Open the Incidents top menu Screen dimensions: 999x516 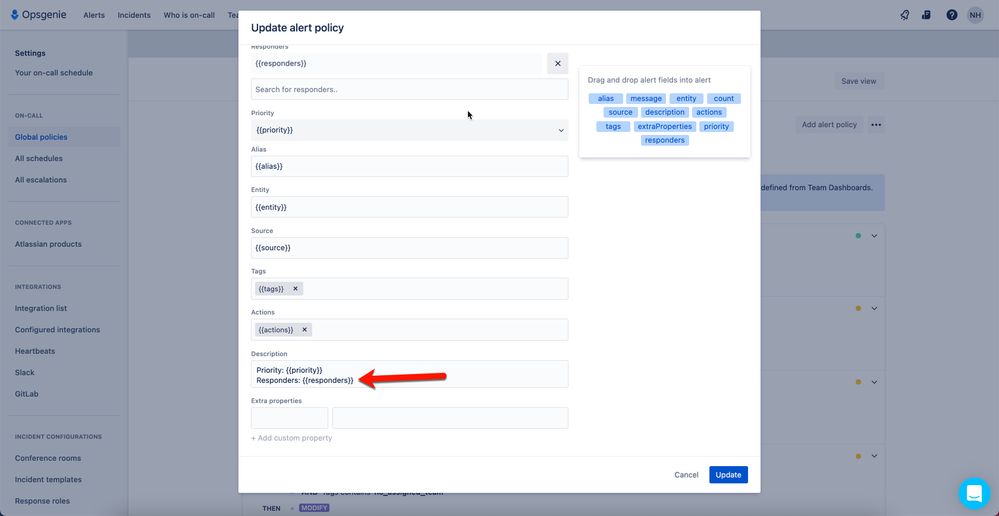point(134,15)
